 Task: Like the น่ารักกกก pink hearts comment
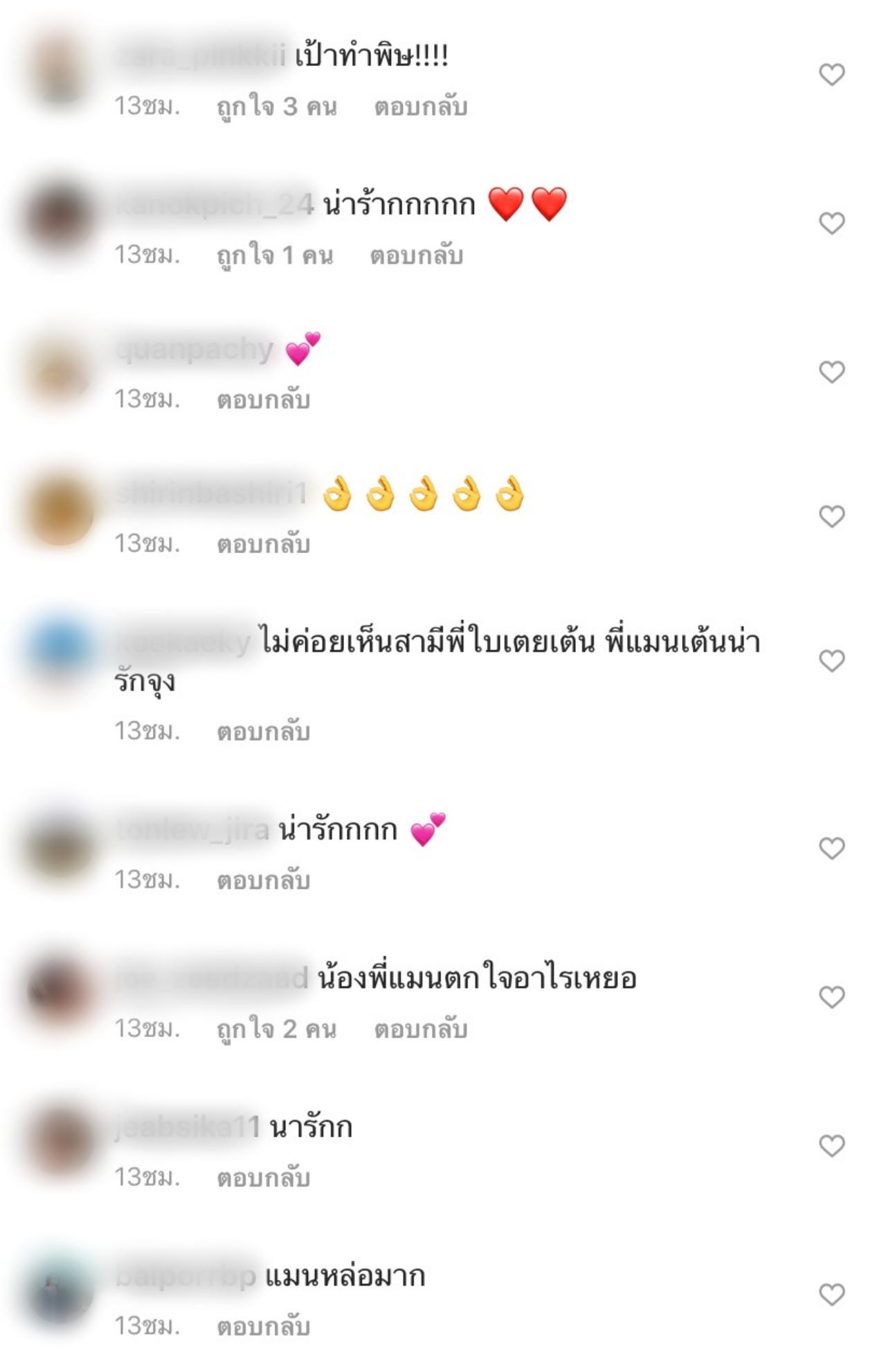click(x=831, y=848)
